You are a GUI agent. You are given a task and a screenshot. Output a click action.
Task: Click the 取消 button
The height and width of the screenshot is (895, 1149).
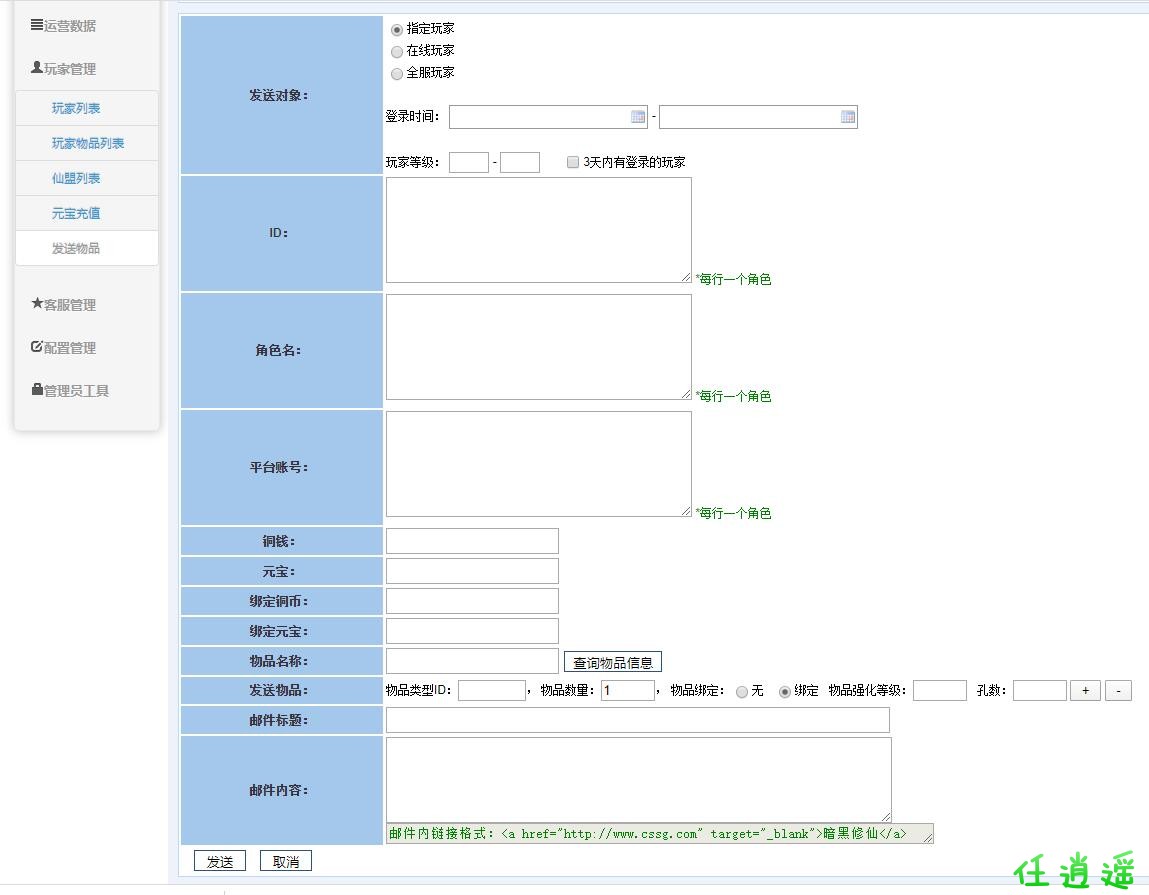point(286,861)
